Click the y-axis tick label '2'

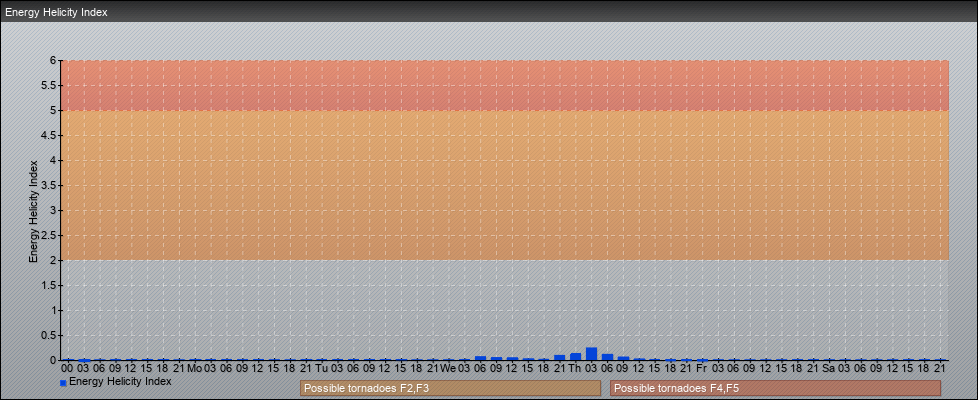point(54,260)
